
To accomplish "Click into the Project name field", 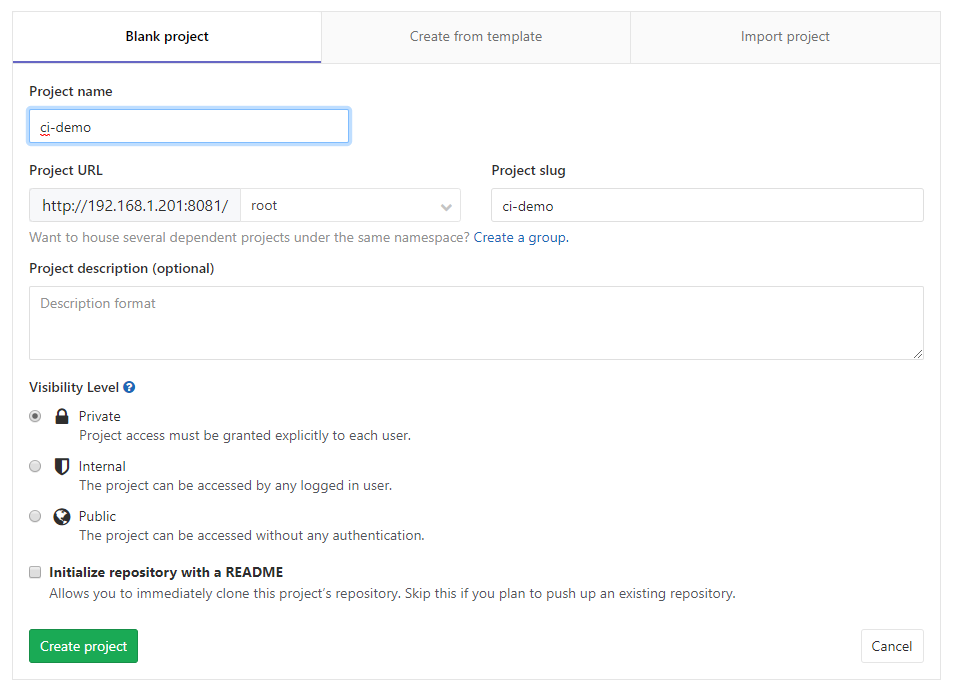I will (189, 126).
